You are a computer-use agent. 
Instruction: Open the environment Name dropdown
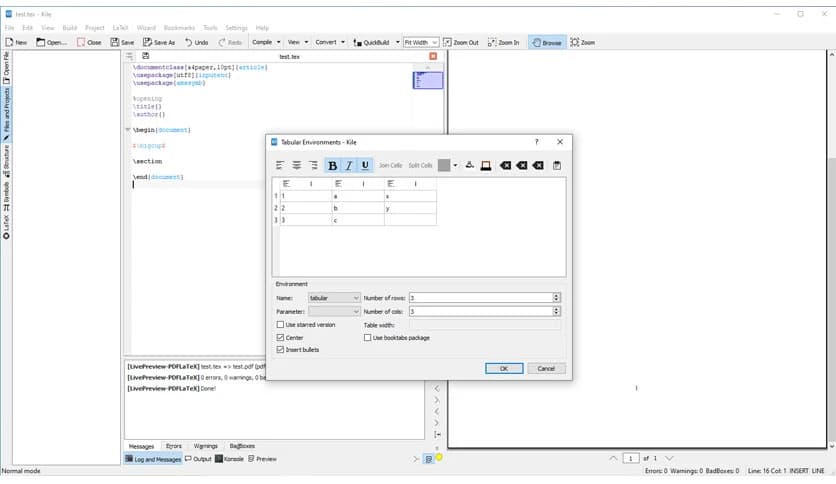tap(334, 298)
